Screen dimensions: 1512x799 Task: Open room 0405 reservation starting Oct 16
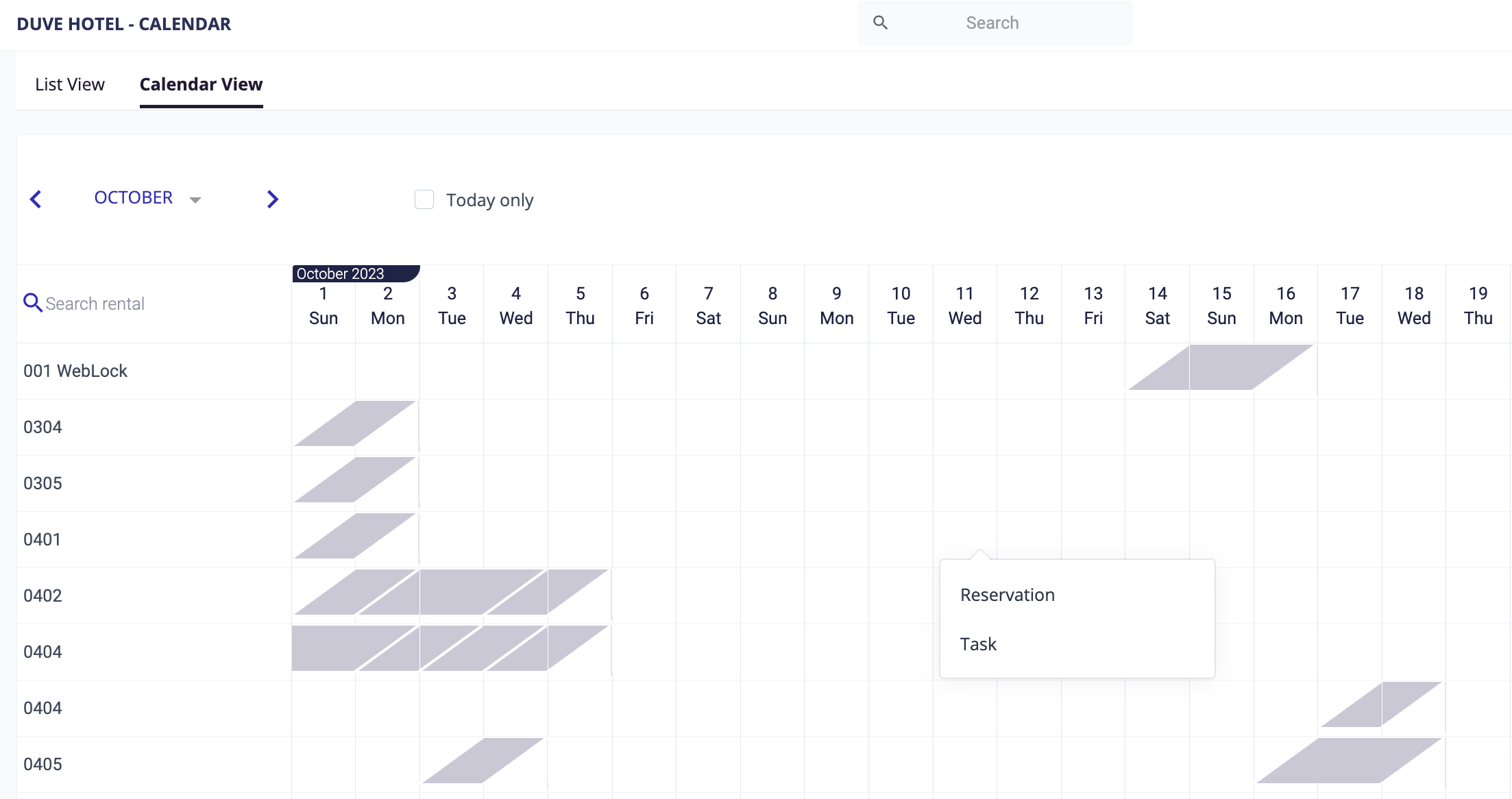1349,761
